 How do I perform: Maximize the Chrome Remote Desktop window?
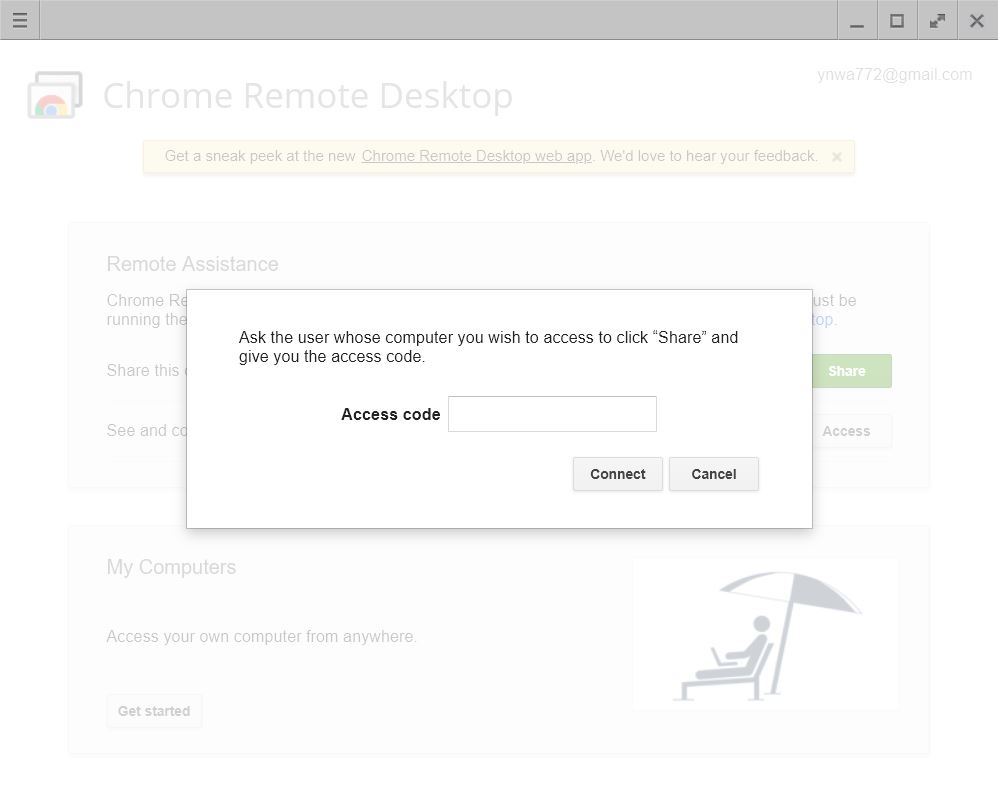897,20
